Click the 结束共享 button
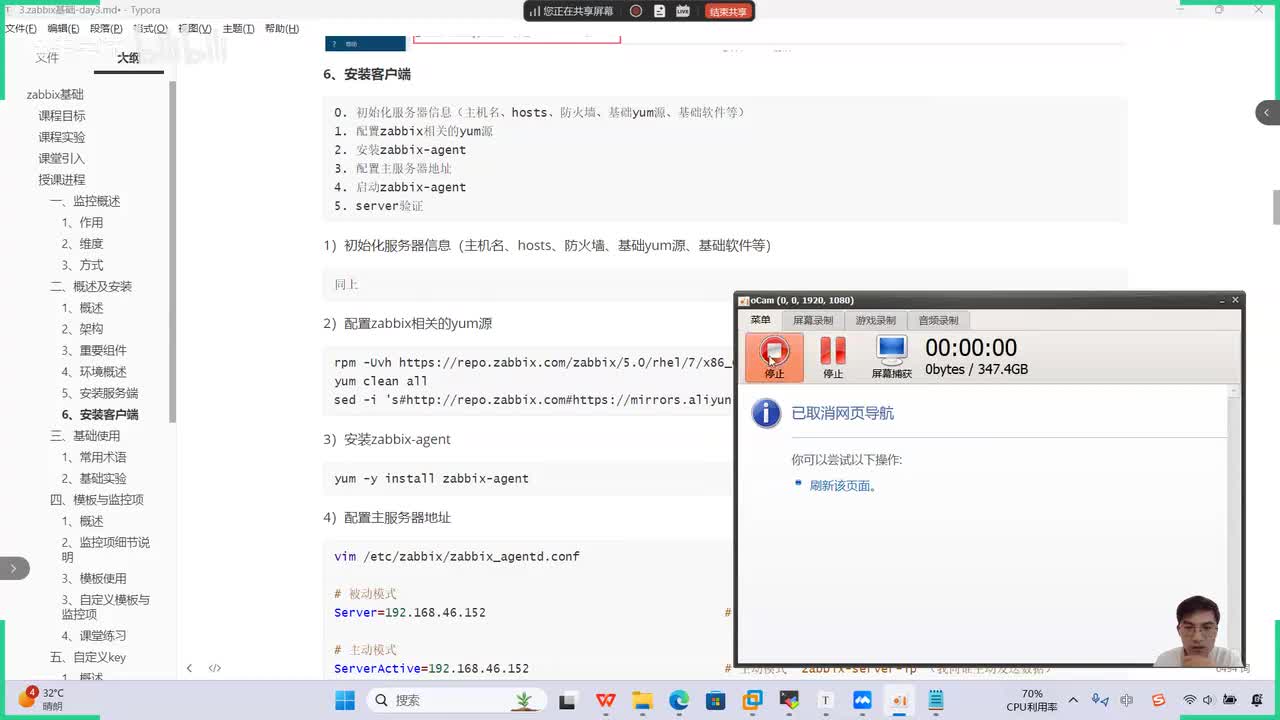Viewport: 1280px width, 720px height. (x=728, y=11)
